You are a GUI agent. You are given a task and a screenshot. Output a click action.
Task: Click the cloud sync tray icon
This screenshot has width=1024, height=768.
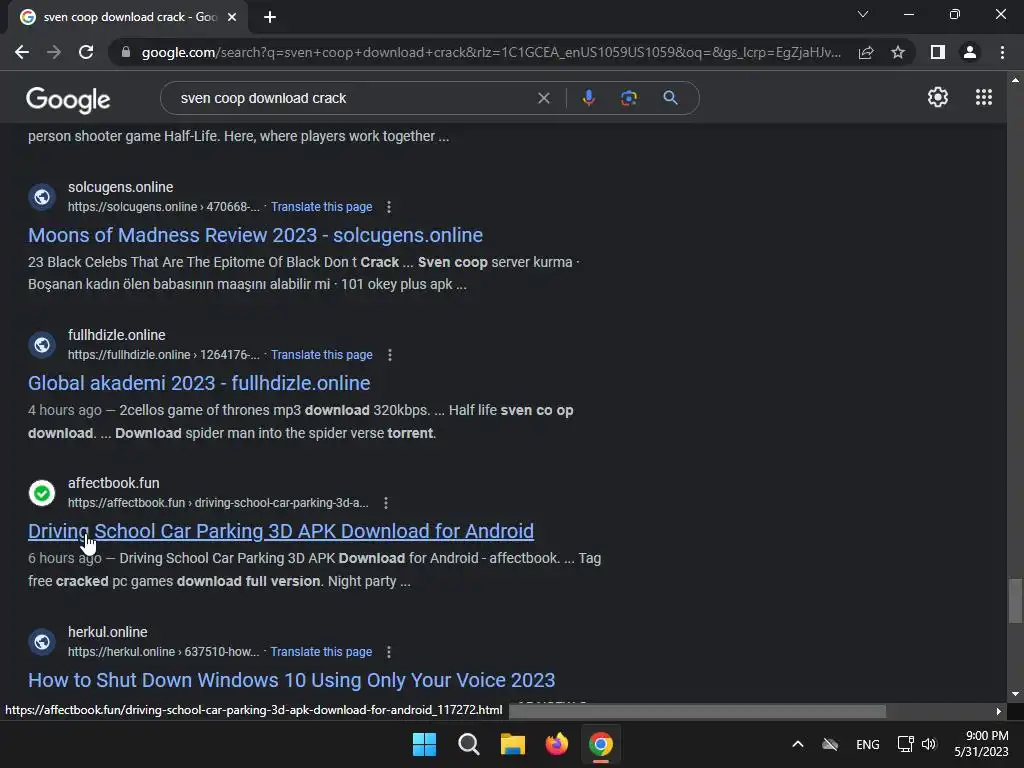tap(830, 744)
